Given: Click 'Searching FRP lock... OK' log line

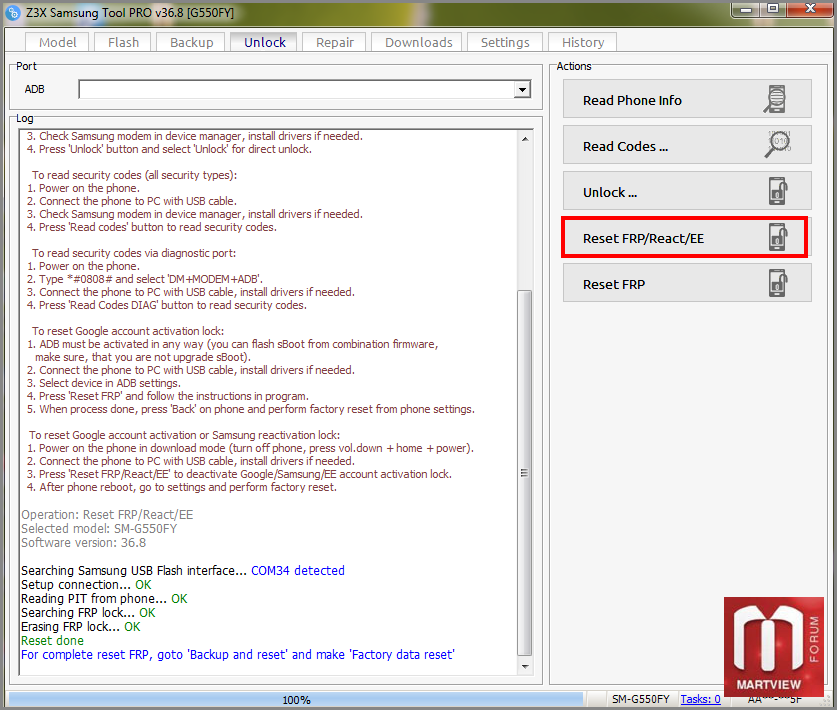Looking at the screenshot, I should [88, 613].
